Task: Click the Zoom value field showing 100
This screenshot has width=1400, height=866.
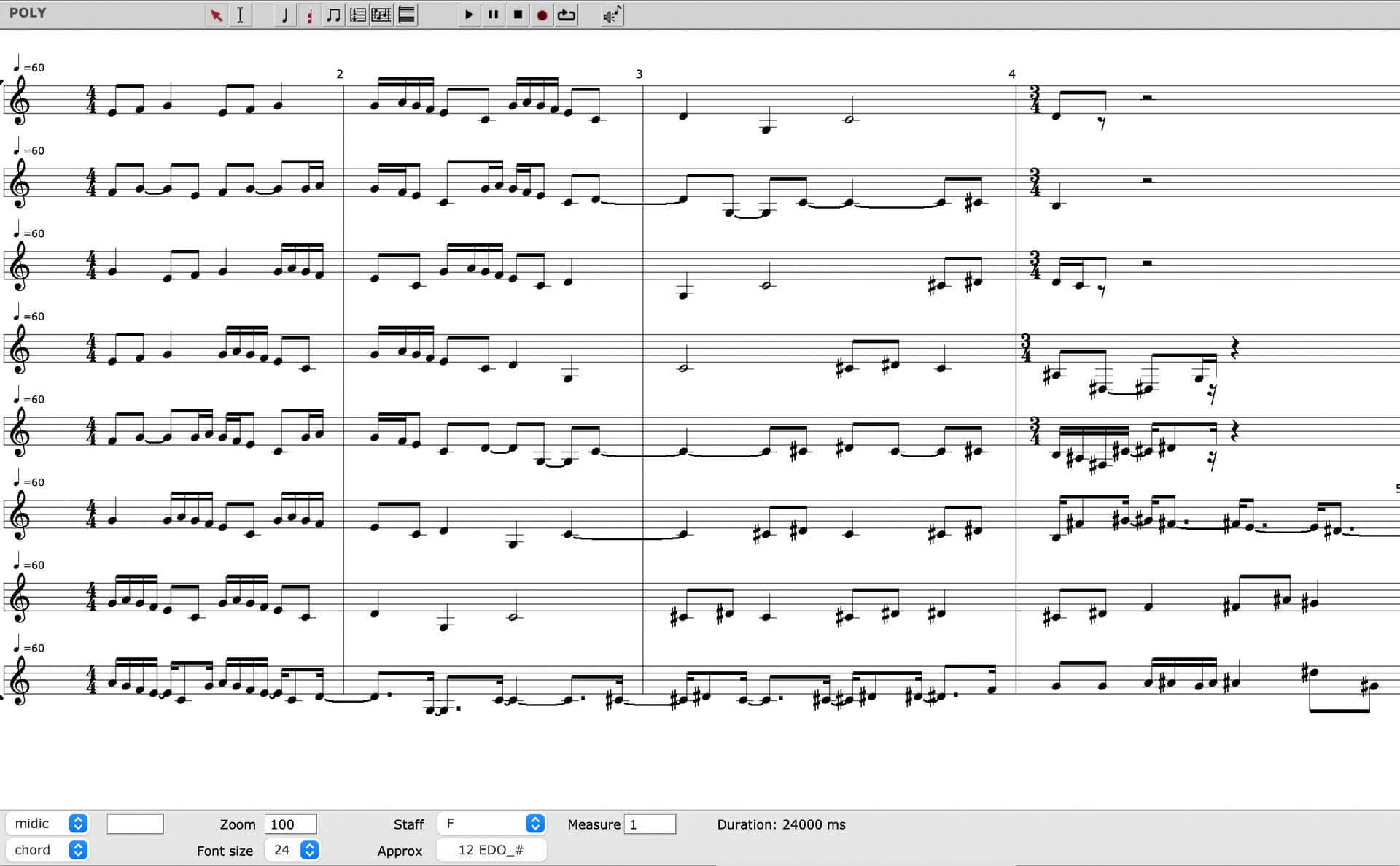Action: pyautogui.click(x=290, y=824)
